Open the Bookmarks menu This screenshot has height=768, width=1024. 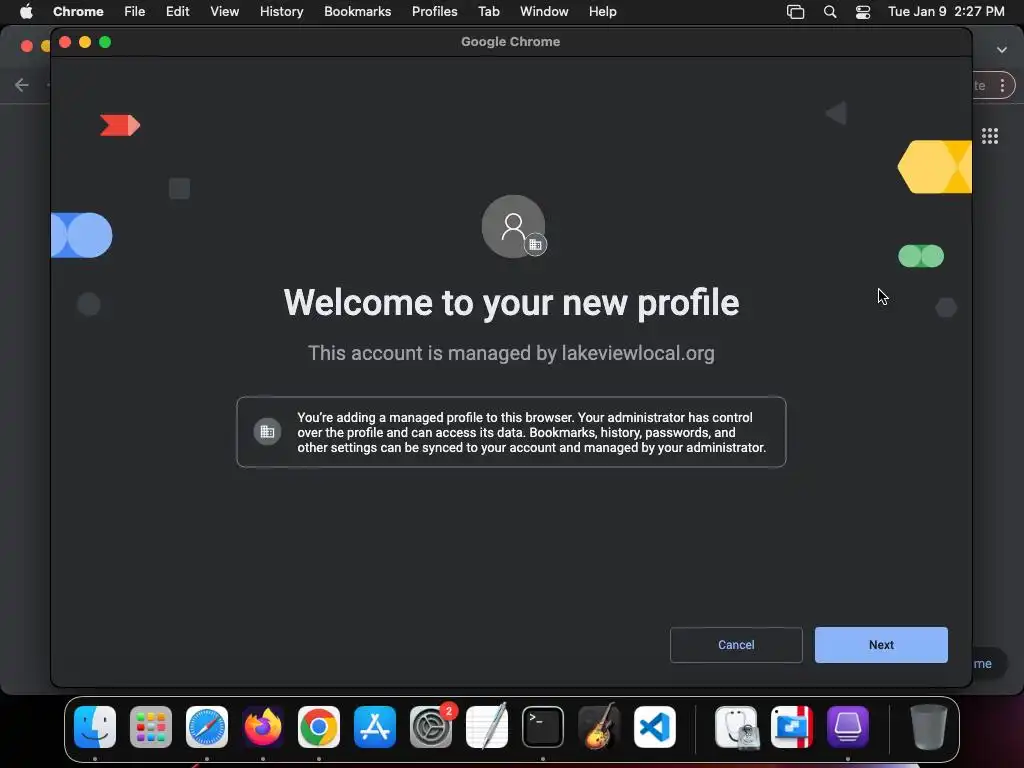357,11
